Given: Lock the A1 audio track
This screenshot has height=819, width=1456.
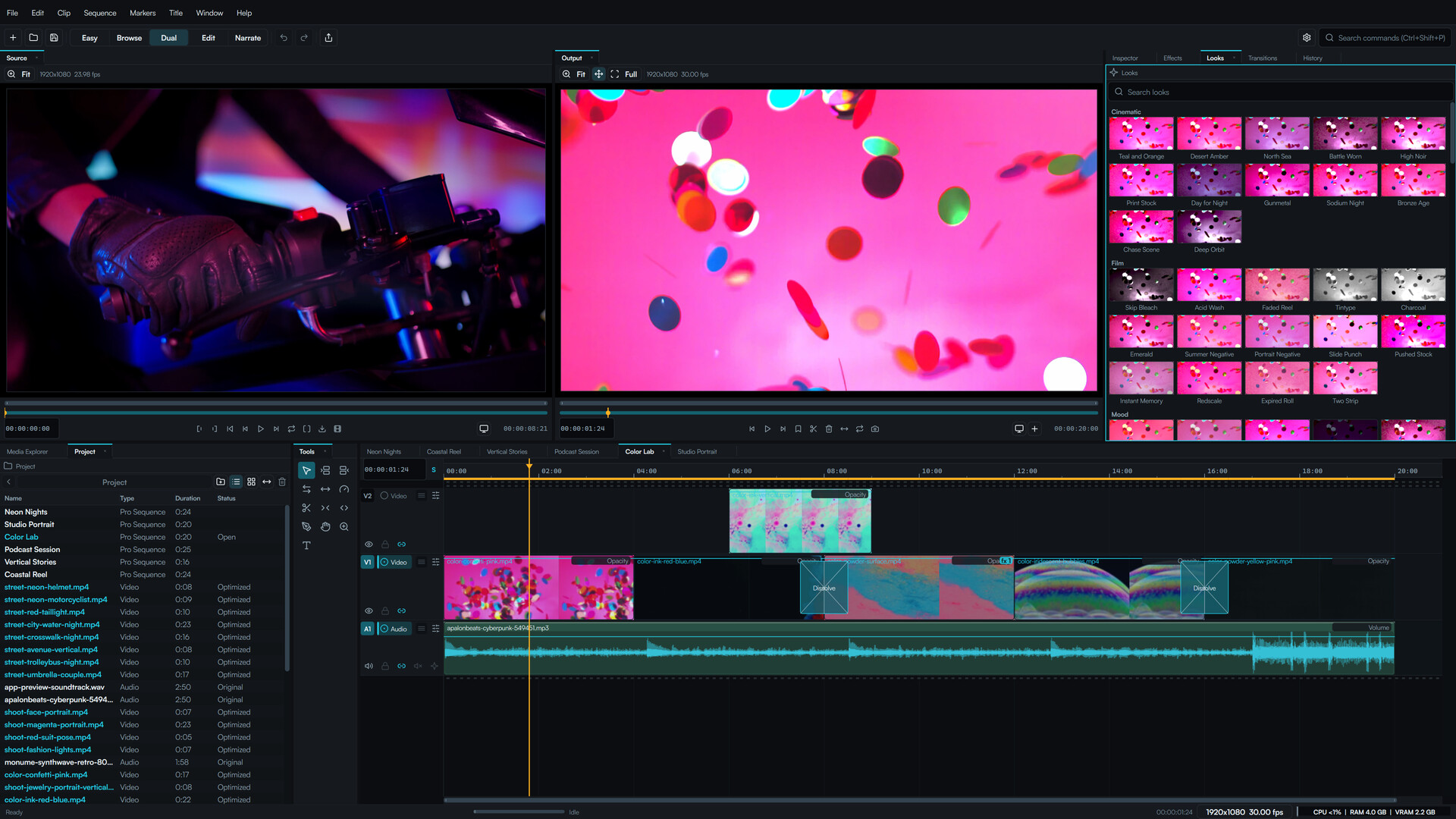Looking at the screenshot, I should 385,667.
